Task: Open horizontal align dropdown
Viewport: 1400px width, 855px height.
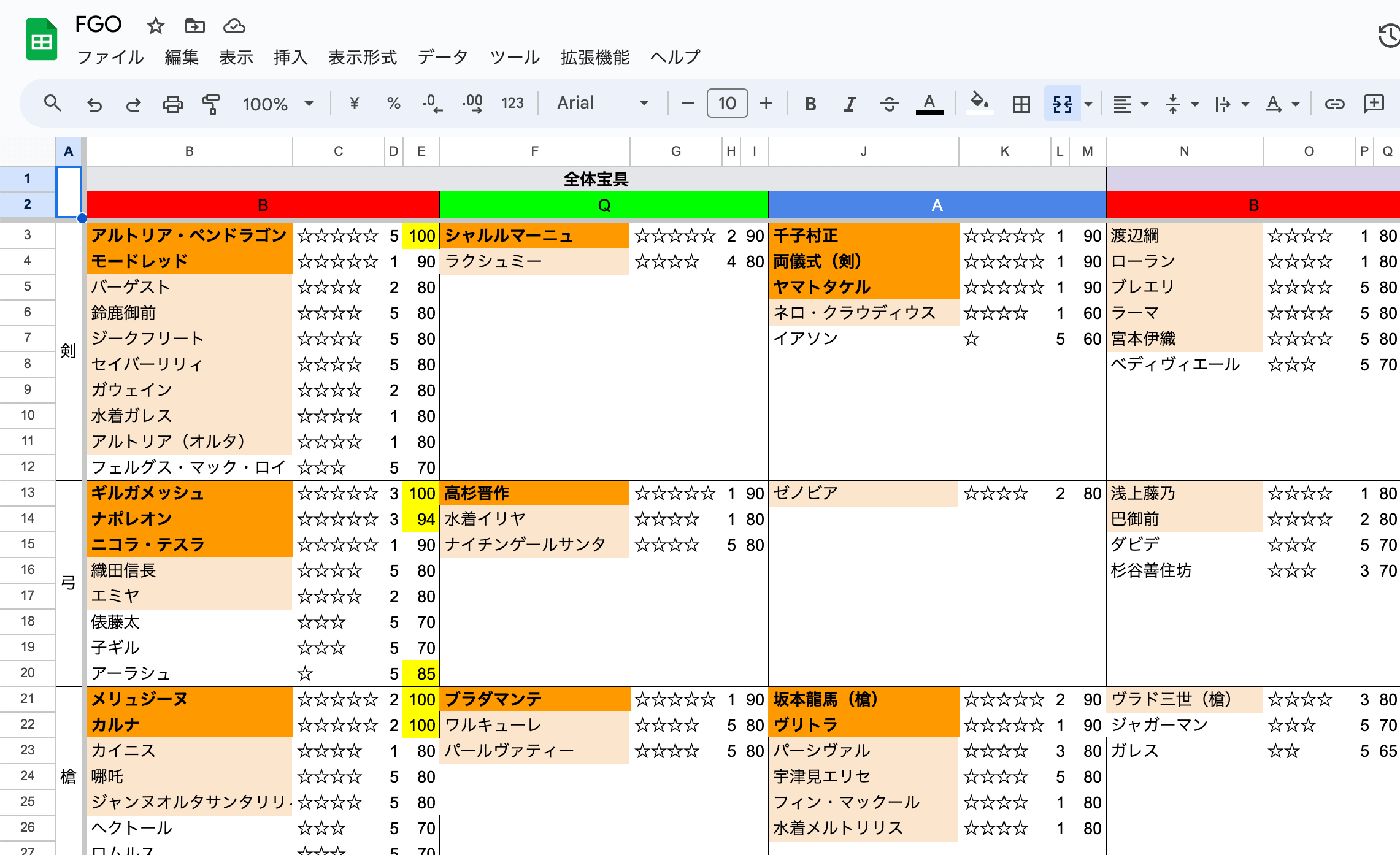Action: (x=1131, y=104)
